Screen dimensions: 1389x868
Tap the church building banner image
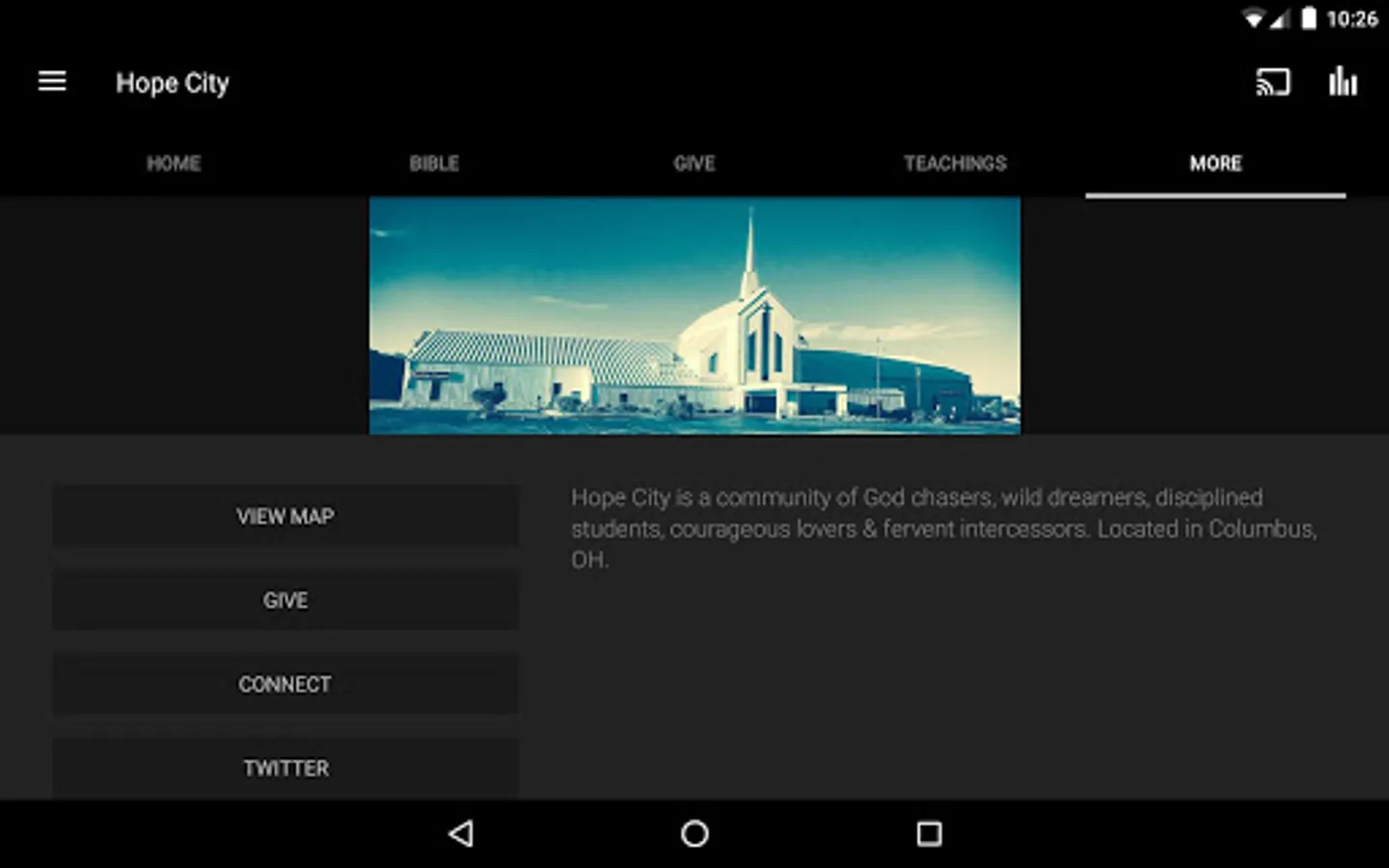coord(694,315)
